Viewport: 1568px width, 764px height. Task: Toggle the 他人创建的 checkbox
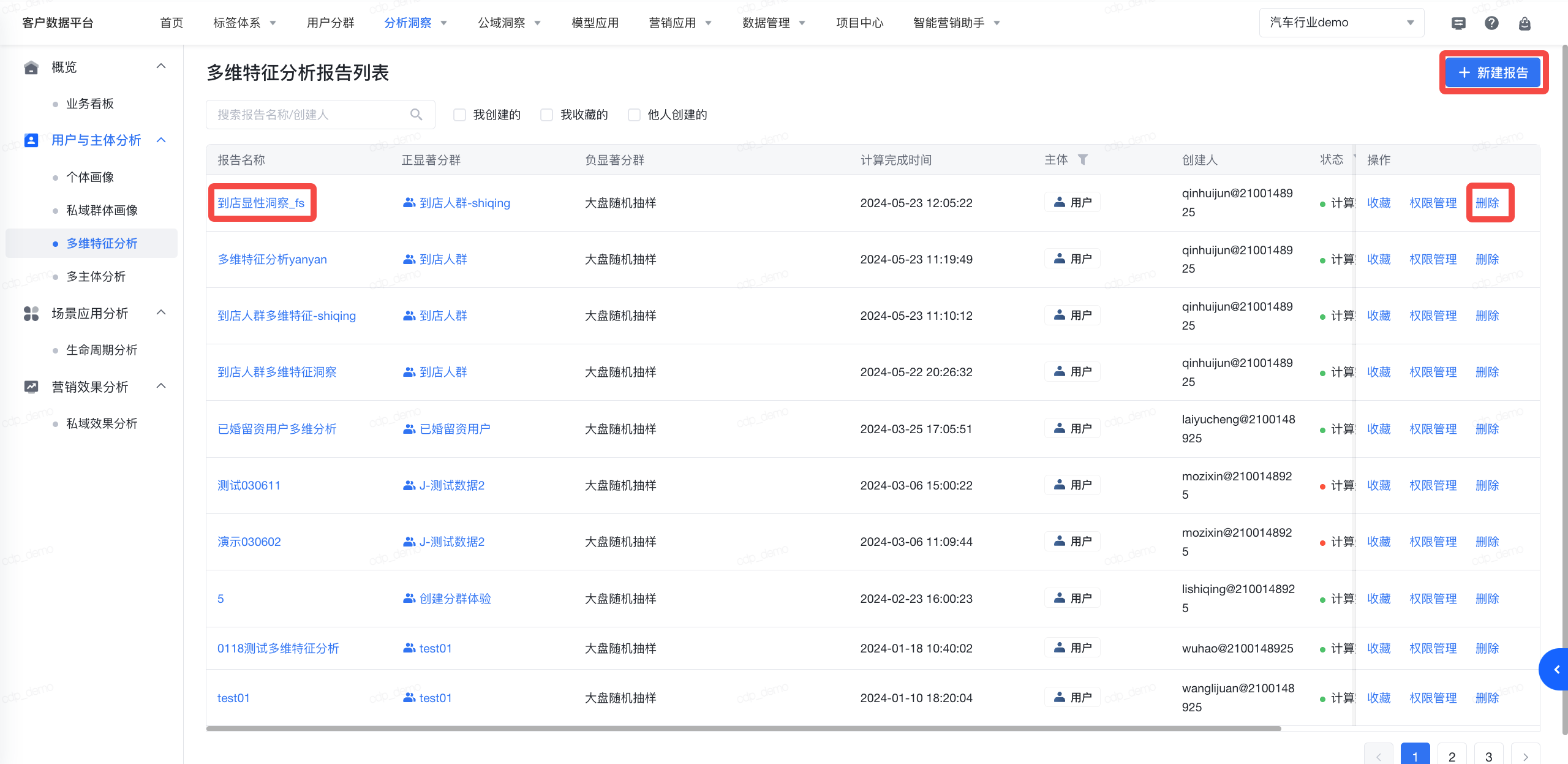click(634, 115)
